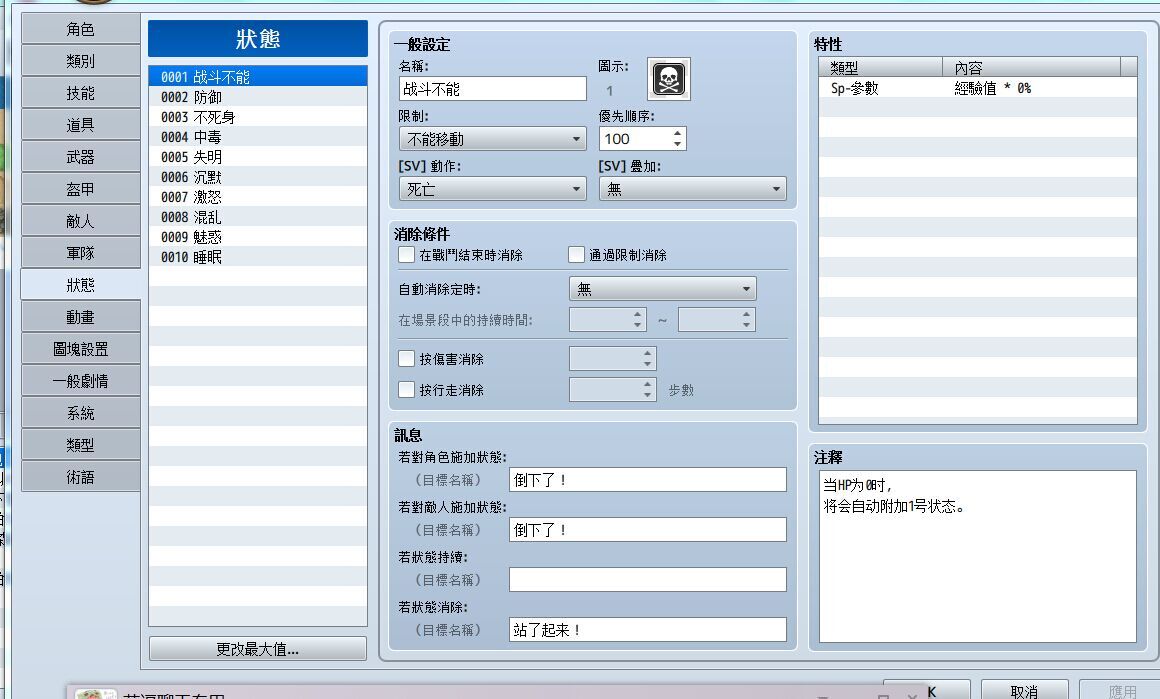Select the 道具 tab
This screenshot has width=1160, height=699.
point(81,125)
